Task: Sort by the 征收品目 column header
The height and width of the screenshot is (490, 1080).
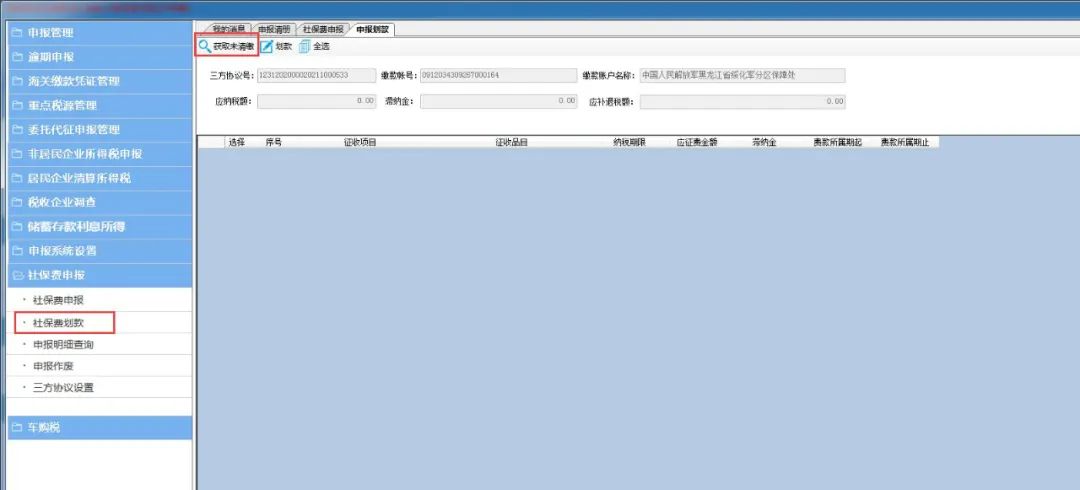Action: 511,142
